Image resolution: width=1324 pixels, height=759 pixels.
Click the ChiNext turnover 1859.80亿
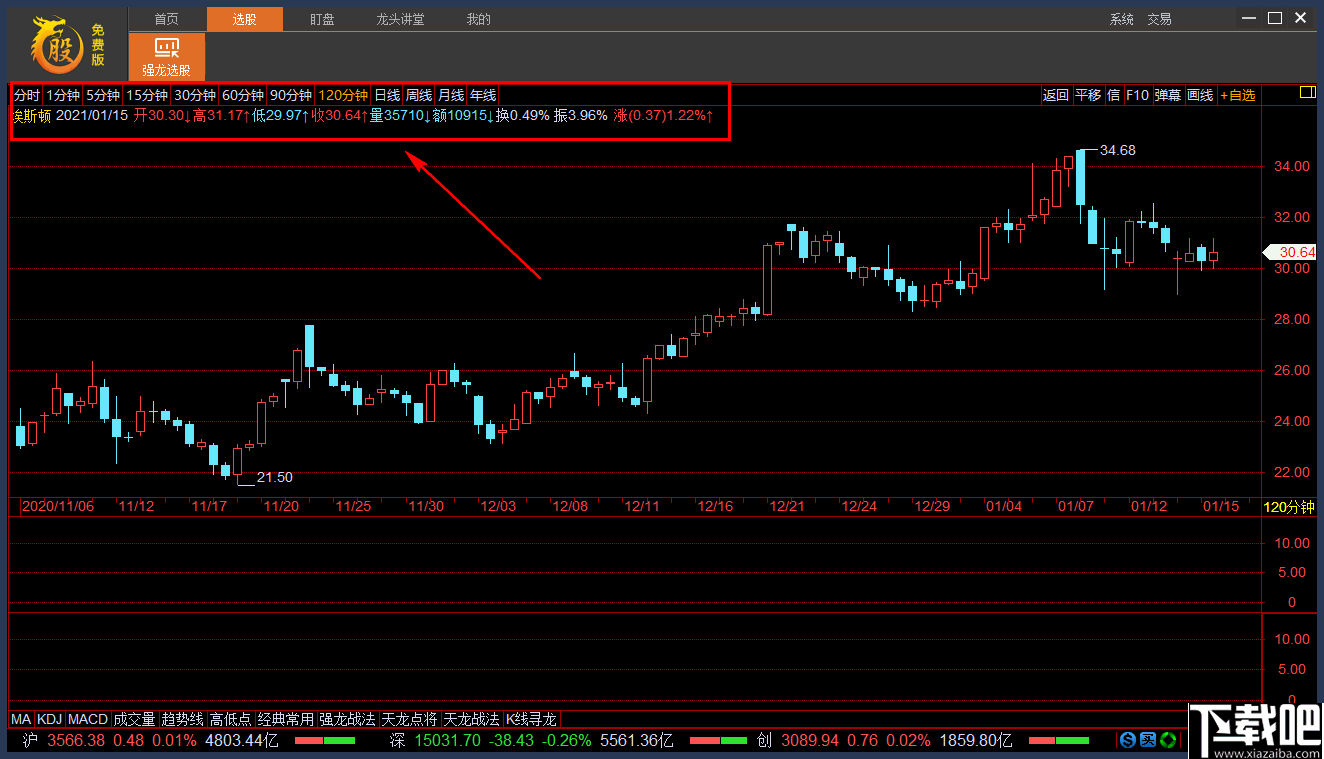click(x=976, y=741)
